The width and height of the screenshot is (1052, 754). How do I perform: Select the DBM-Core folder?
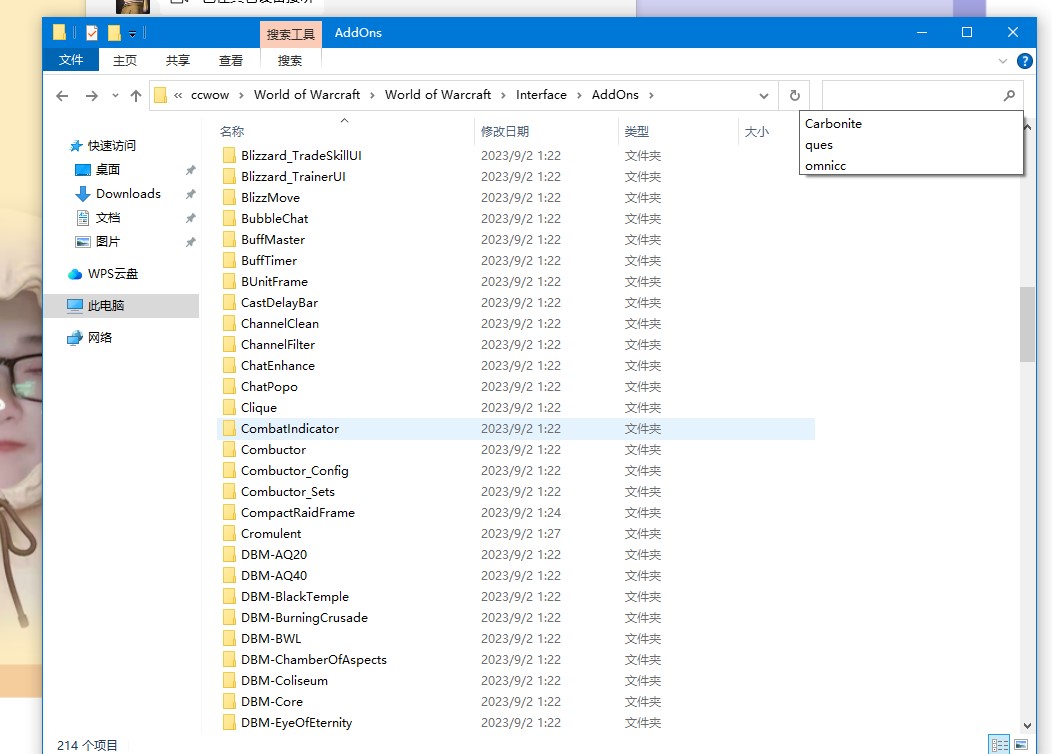[271, 702]
